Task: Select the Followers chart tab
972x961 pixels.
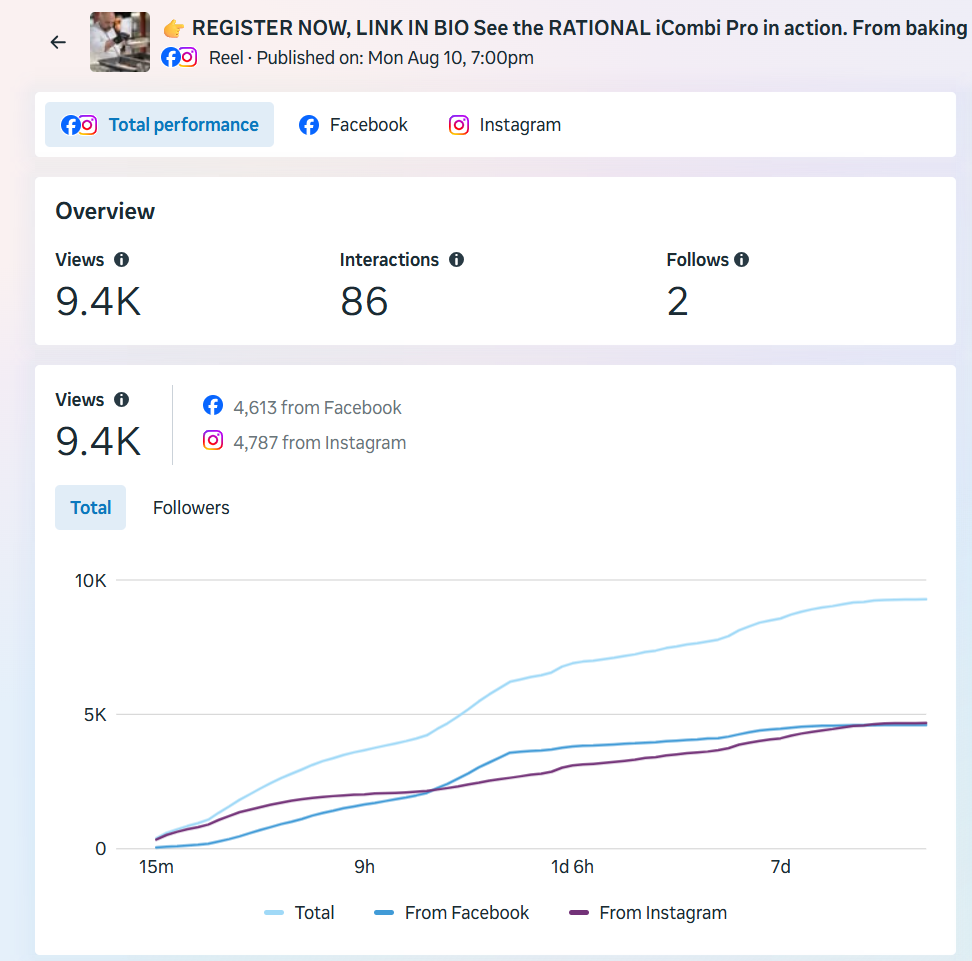Action: click(191, 508)
